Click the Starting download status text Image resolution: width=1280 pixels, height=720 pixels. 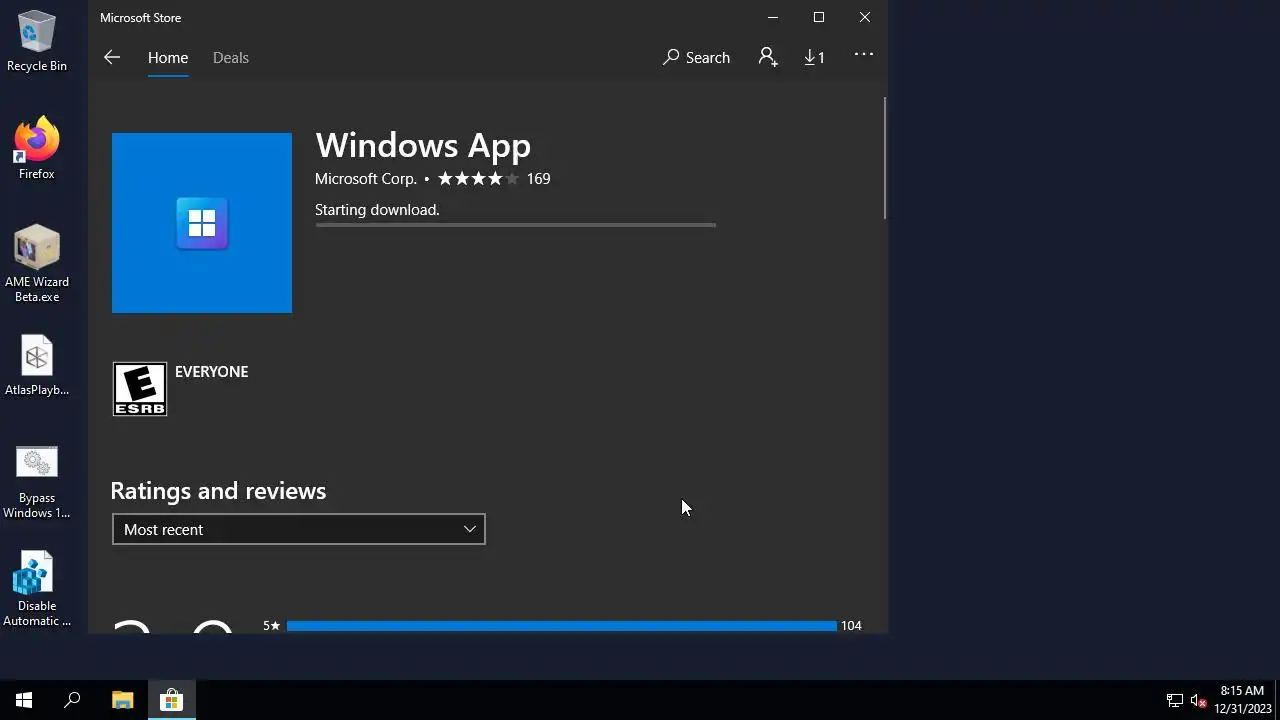point(377,209)
